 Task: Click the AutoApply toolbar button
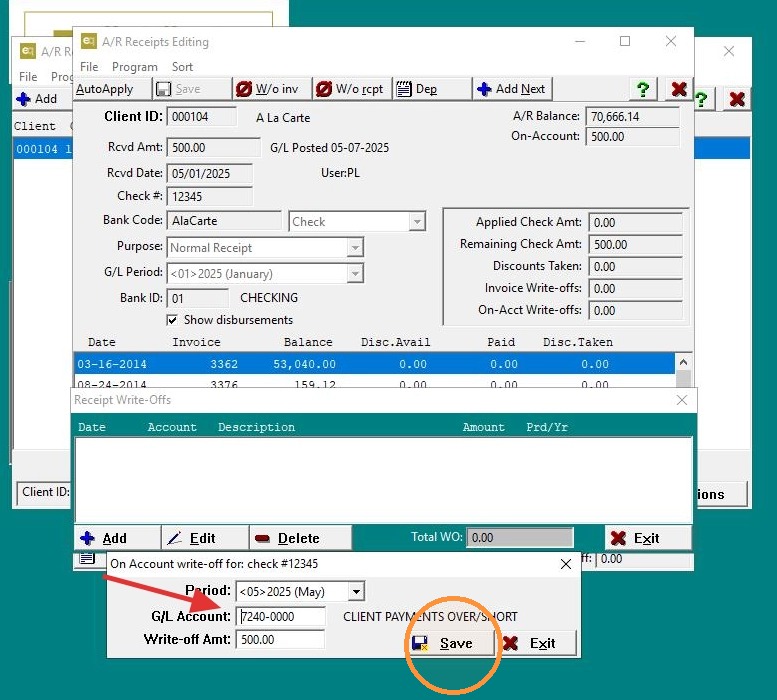[112, 89]
